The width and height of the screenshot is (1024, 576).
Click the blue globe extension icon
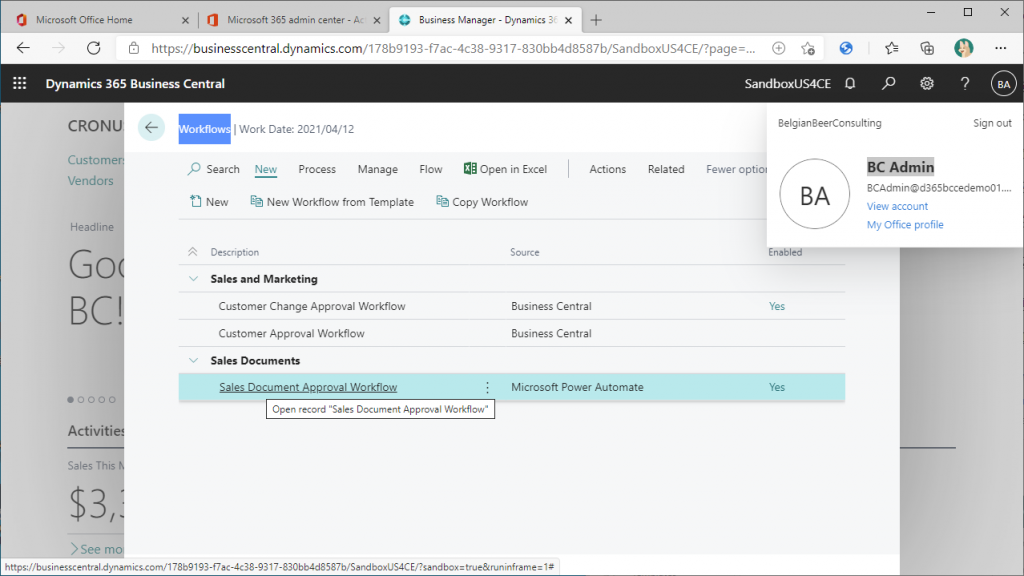pos(846,48)
